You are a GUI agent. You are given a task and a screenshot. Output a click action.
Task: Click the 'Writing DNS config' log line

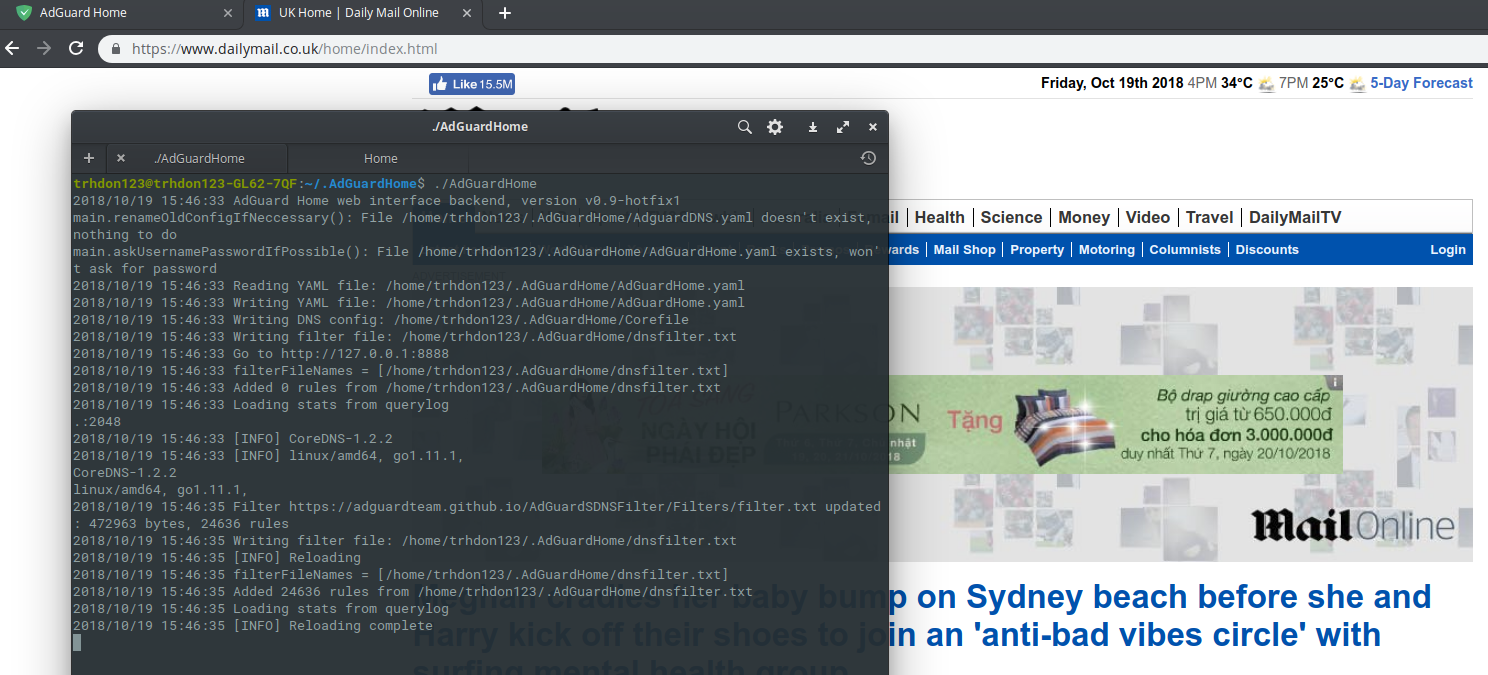[381, 319]
